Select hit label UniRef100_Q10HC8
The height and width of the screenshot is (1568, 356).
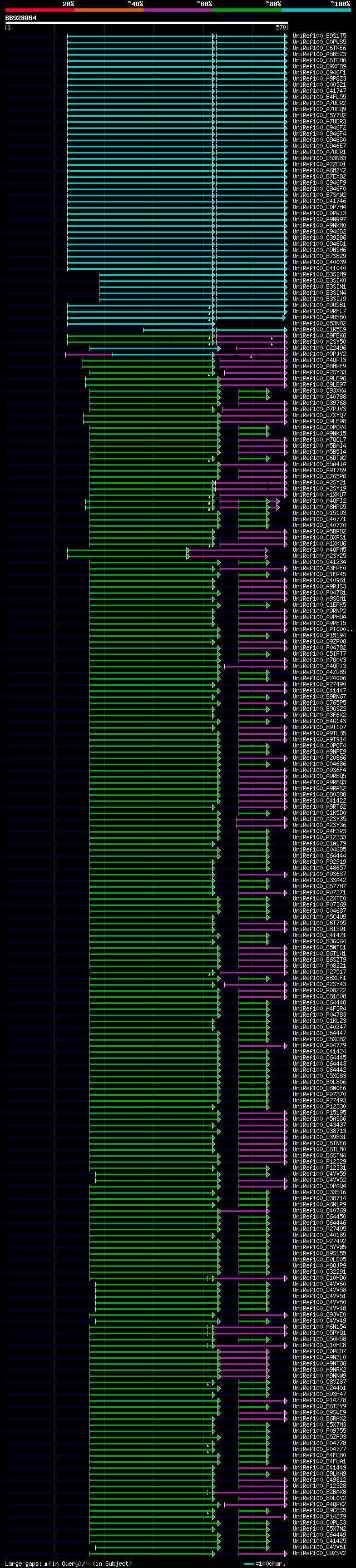pos(319,1344)
